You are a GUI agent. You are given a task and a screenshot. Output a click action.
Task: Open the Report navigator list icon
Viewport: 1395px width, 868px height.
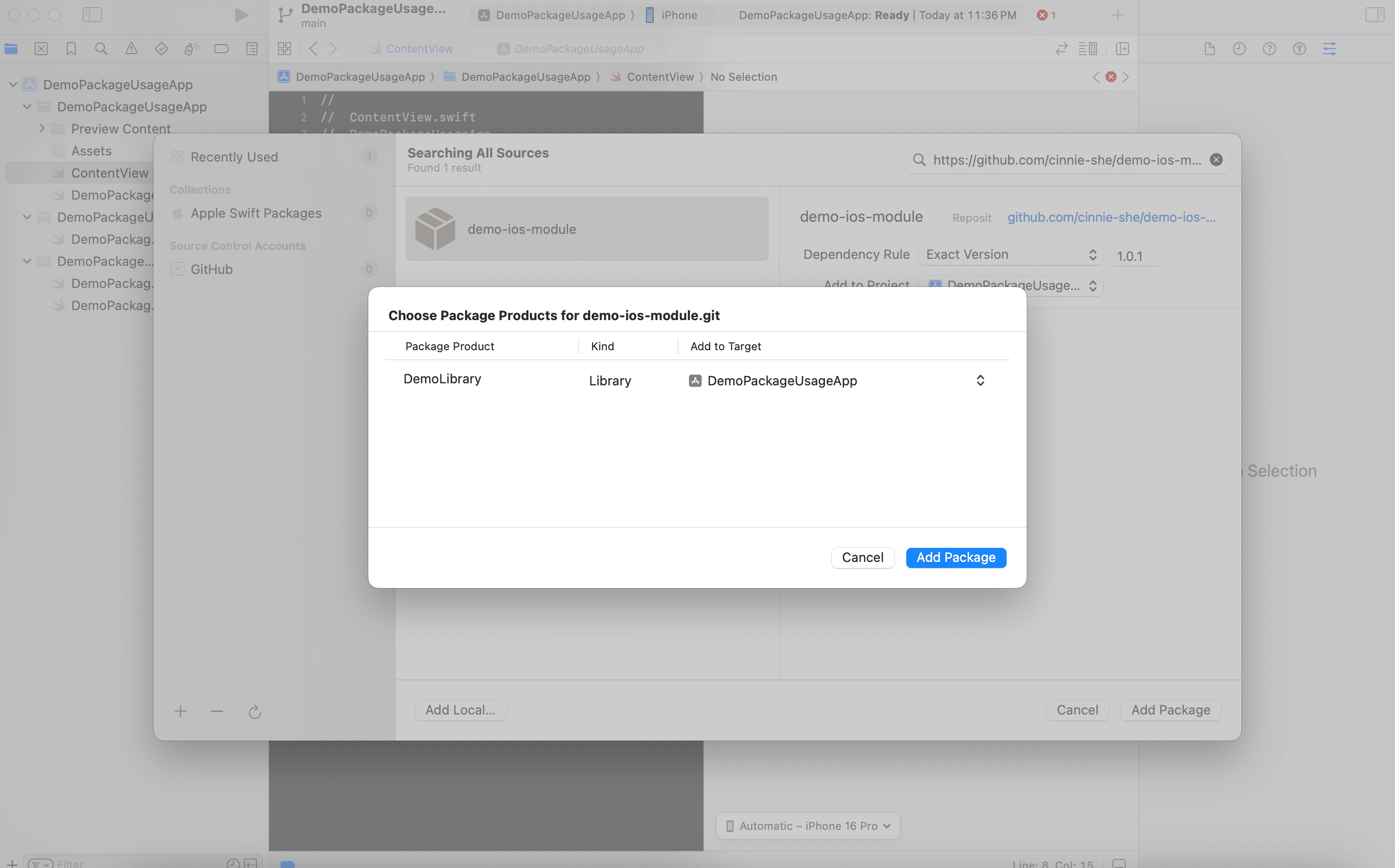(x=251, y=49)
